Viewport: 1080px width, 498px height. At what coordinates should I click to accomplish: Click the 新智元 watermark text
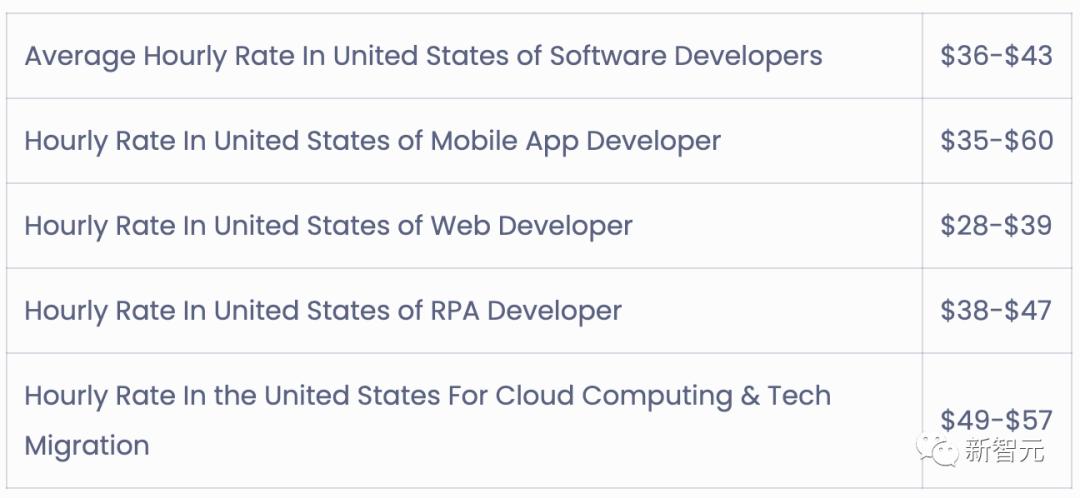click(1004, 451)
